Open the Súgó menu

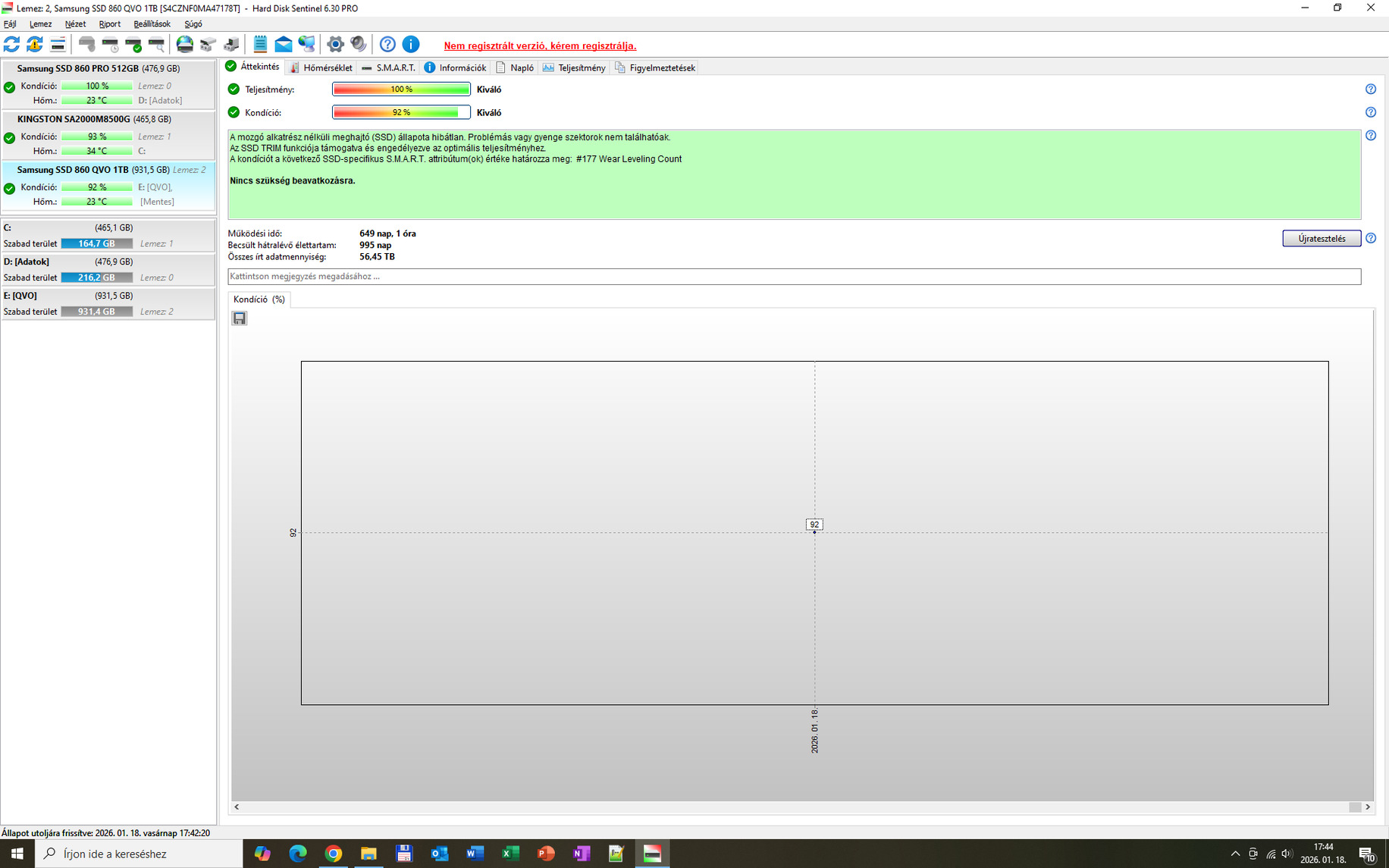coord(193,24)
